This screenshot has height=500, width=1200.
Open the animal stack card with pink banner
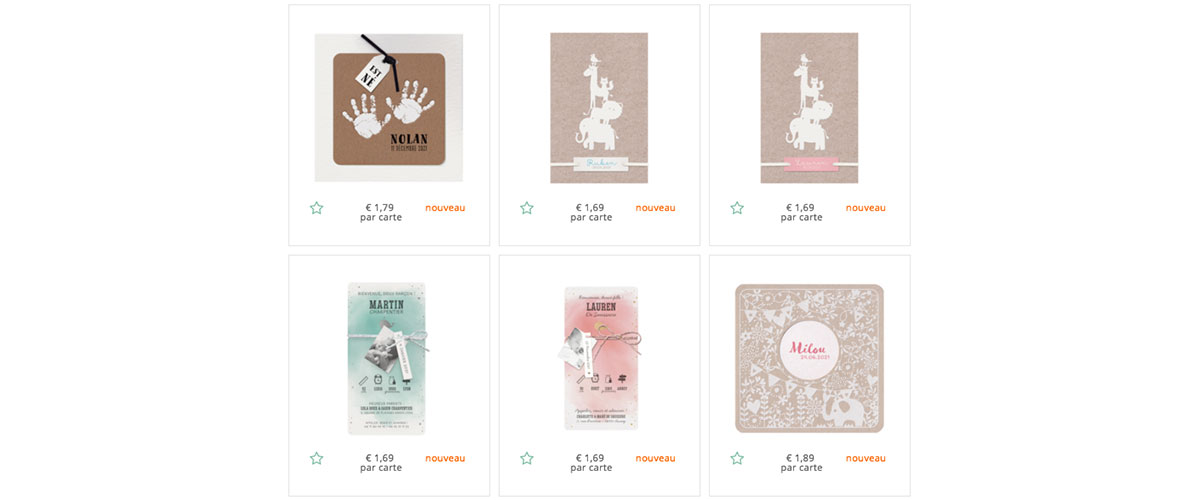[809, 108]
